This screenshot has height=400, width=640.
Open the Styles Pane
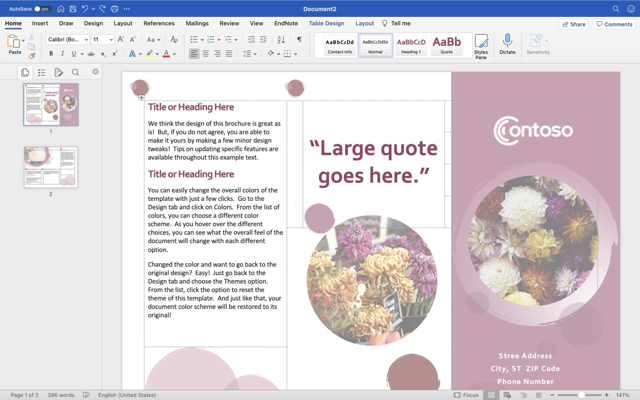point(481,47)
